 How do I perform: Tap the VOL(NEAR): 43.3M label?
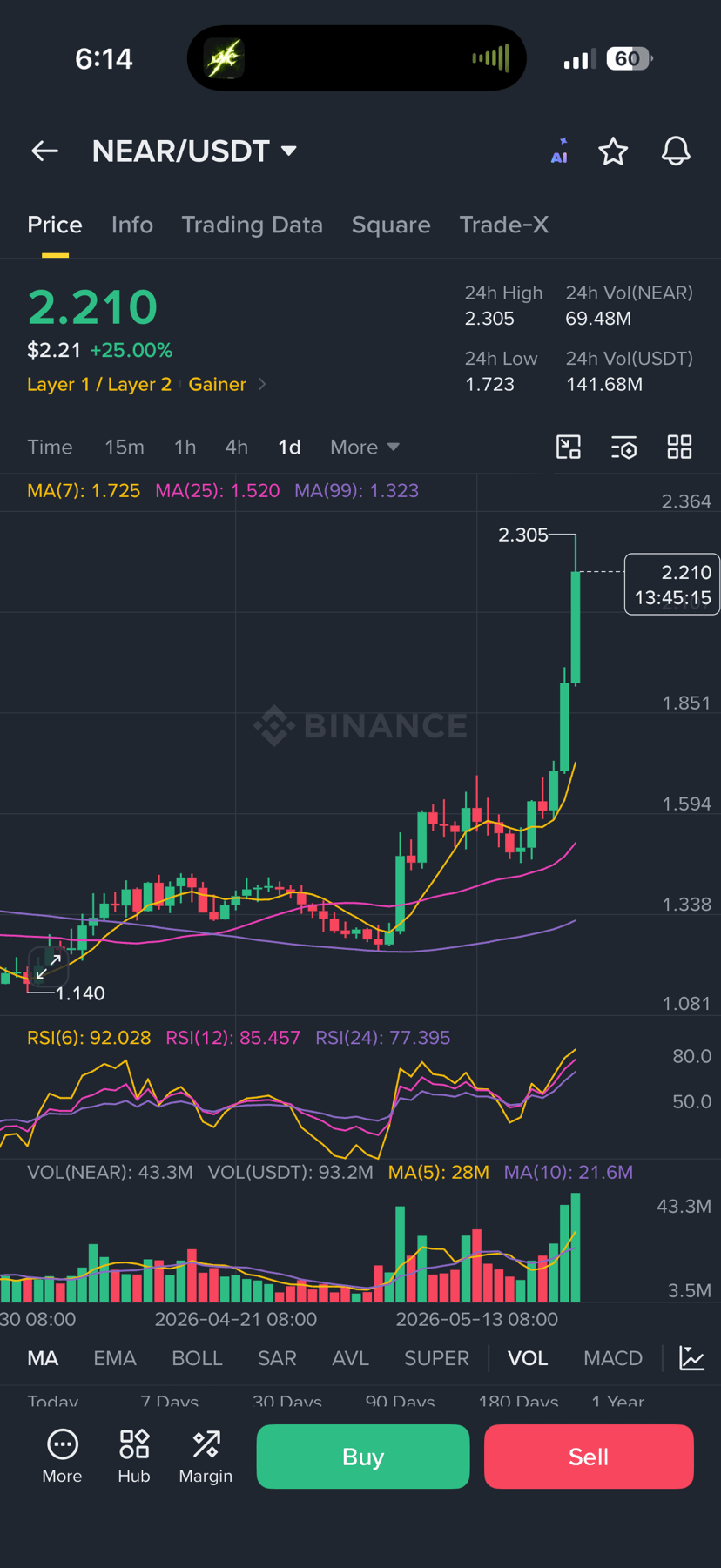[110, 1172]
